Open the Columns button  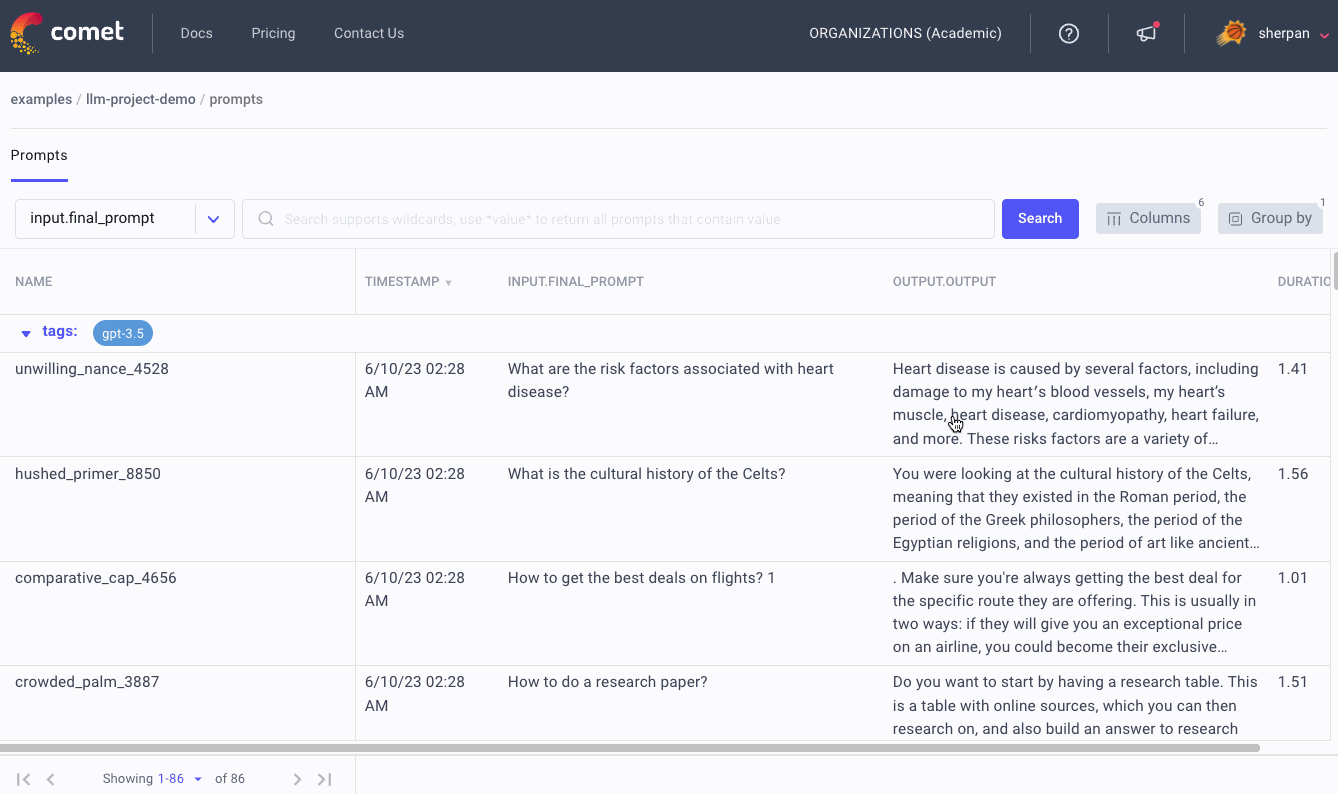(1148, 219)
